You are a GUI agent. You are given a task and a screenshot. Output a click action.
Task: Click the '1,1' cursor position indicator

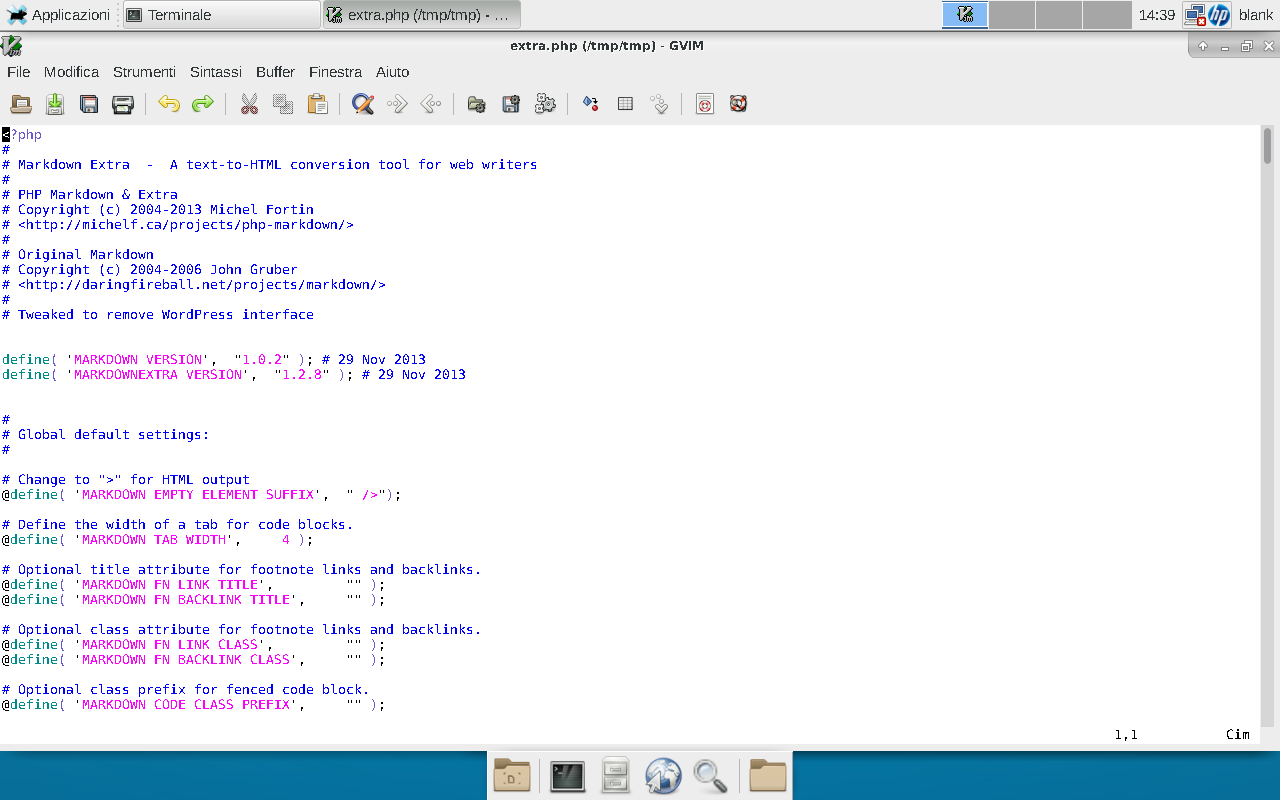coord(1126,735)
